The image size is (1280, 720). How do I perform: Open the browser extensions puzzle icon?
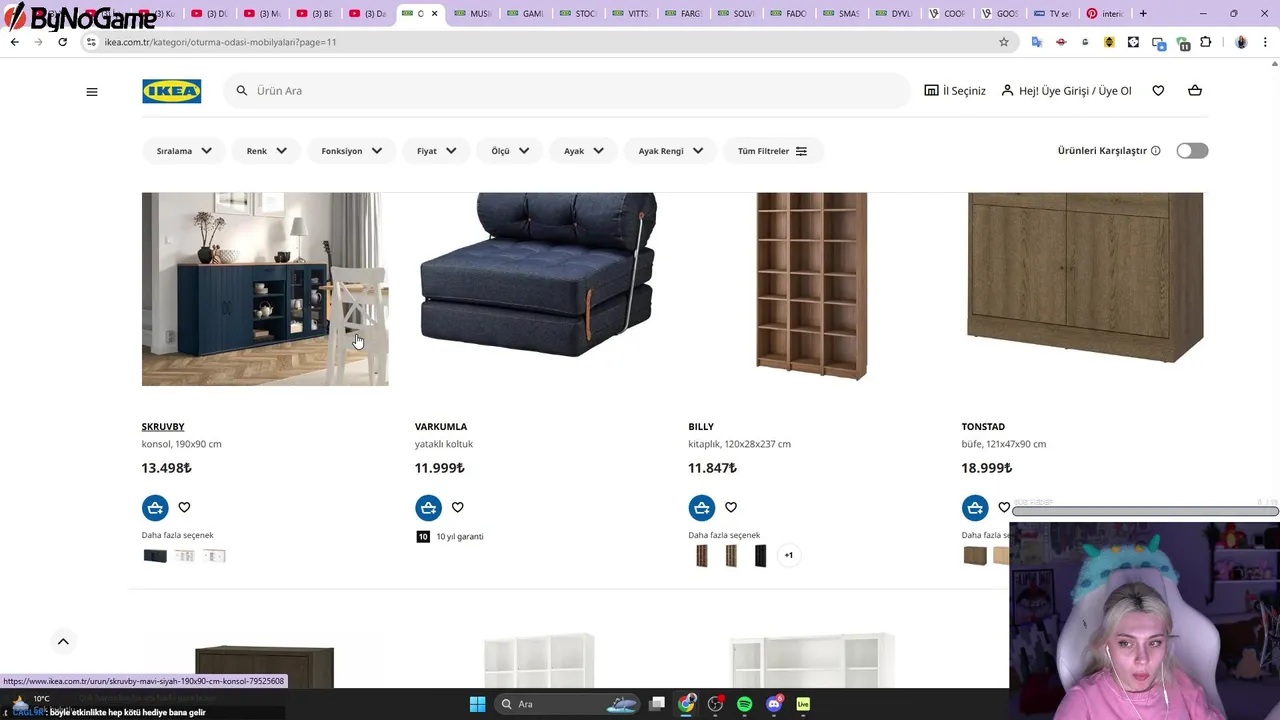(x=1206, y=42)
